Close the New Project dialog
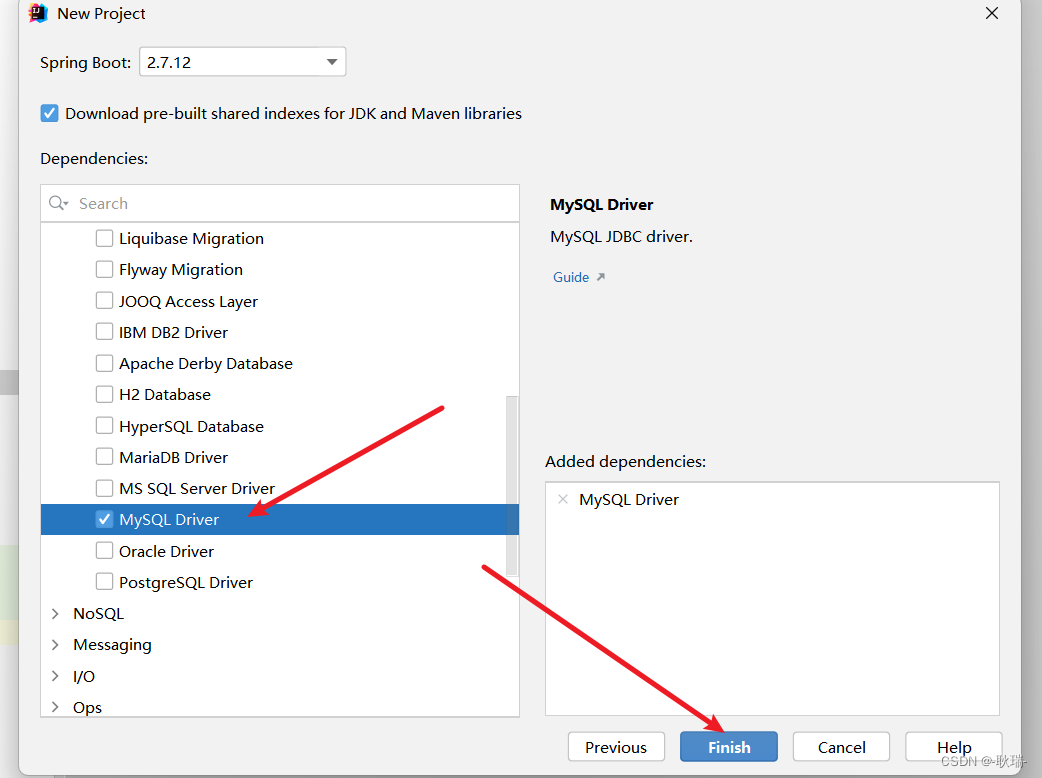The height and width of the screenshot is (778, 1042). (991, 13)
